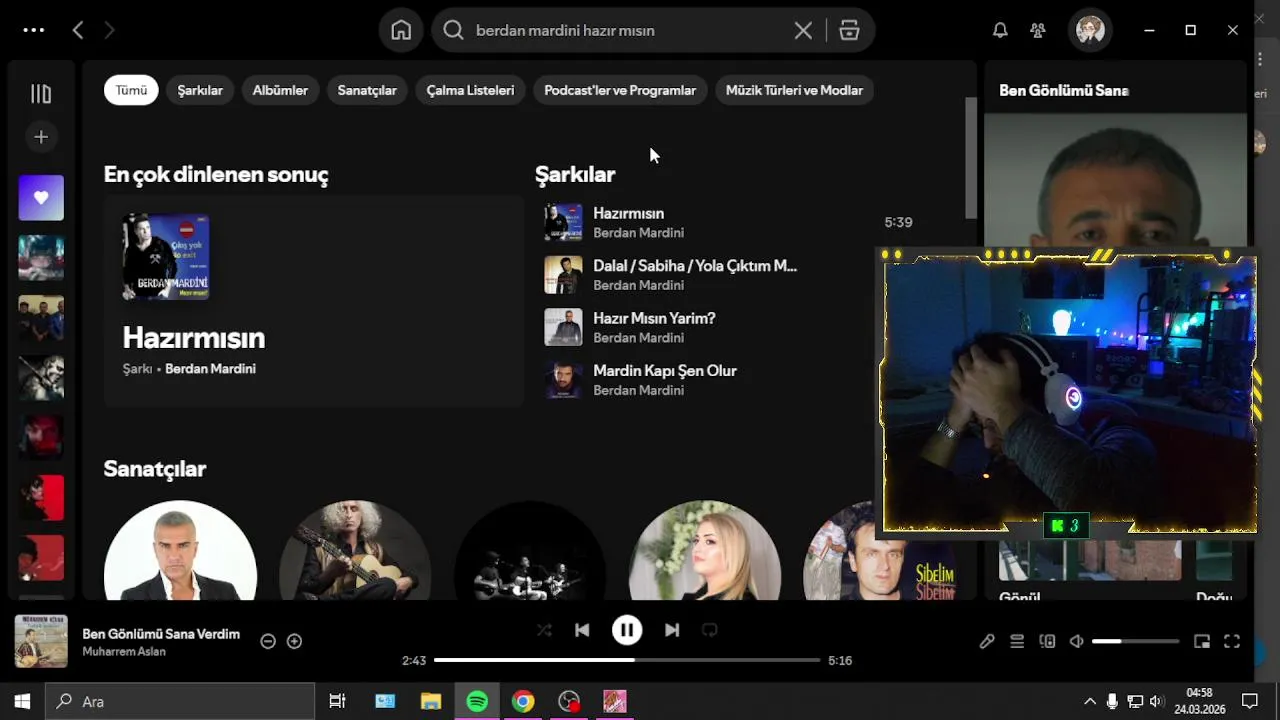Image resolution: width=1280 pixels, height=720 pixels.
Task: Open Liked Songs with the heart tile
Action: pyautogui.click(x=41, y=198)
